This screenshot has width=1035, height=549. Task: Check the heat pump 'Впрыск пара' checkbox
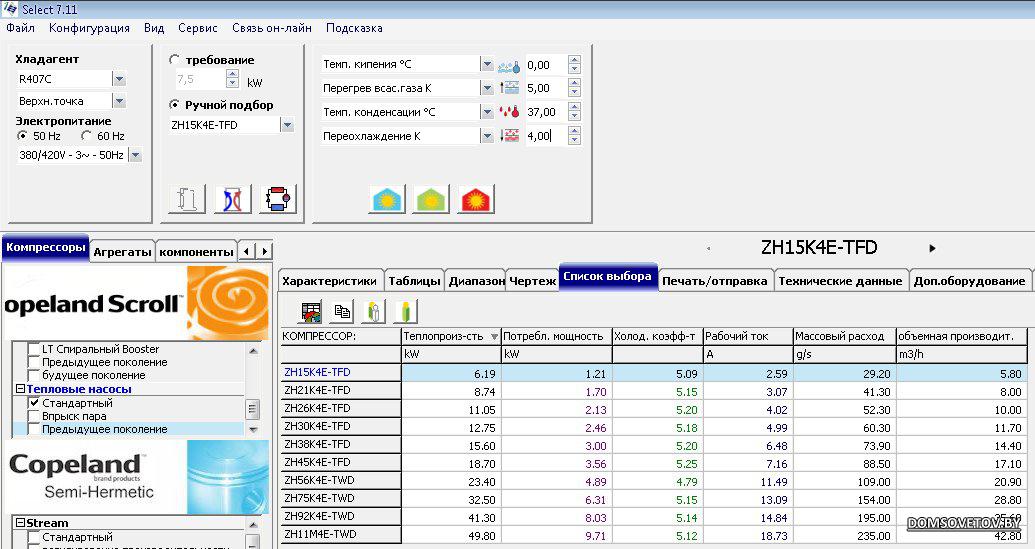[x=34, y=416]
